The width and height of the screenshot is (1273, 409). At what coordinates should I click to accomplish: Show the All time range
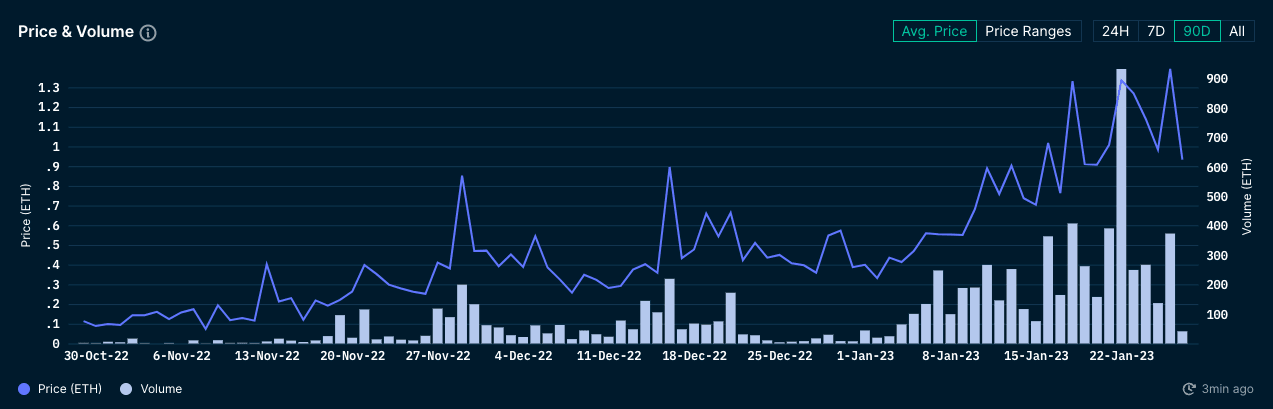click(x=1237, y=31)
